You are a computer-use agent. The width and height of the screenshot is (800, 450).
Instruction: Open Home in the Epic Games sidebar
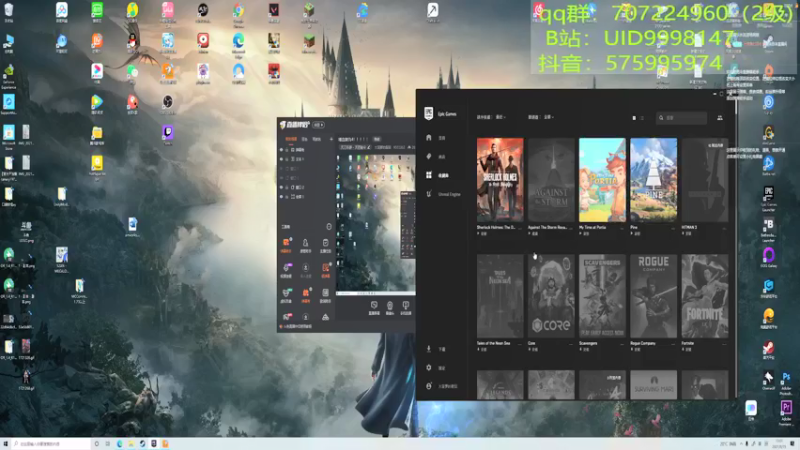[x=435, y=138]
